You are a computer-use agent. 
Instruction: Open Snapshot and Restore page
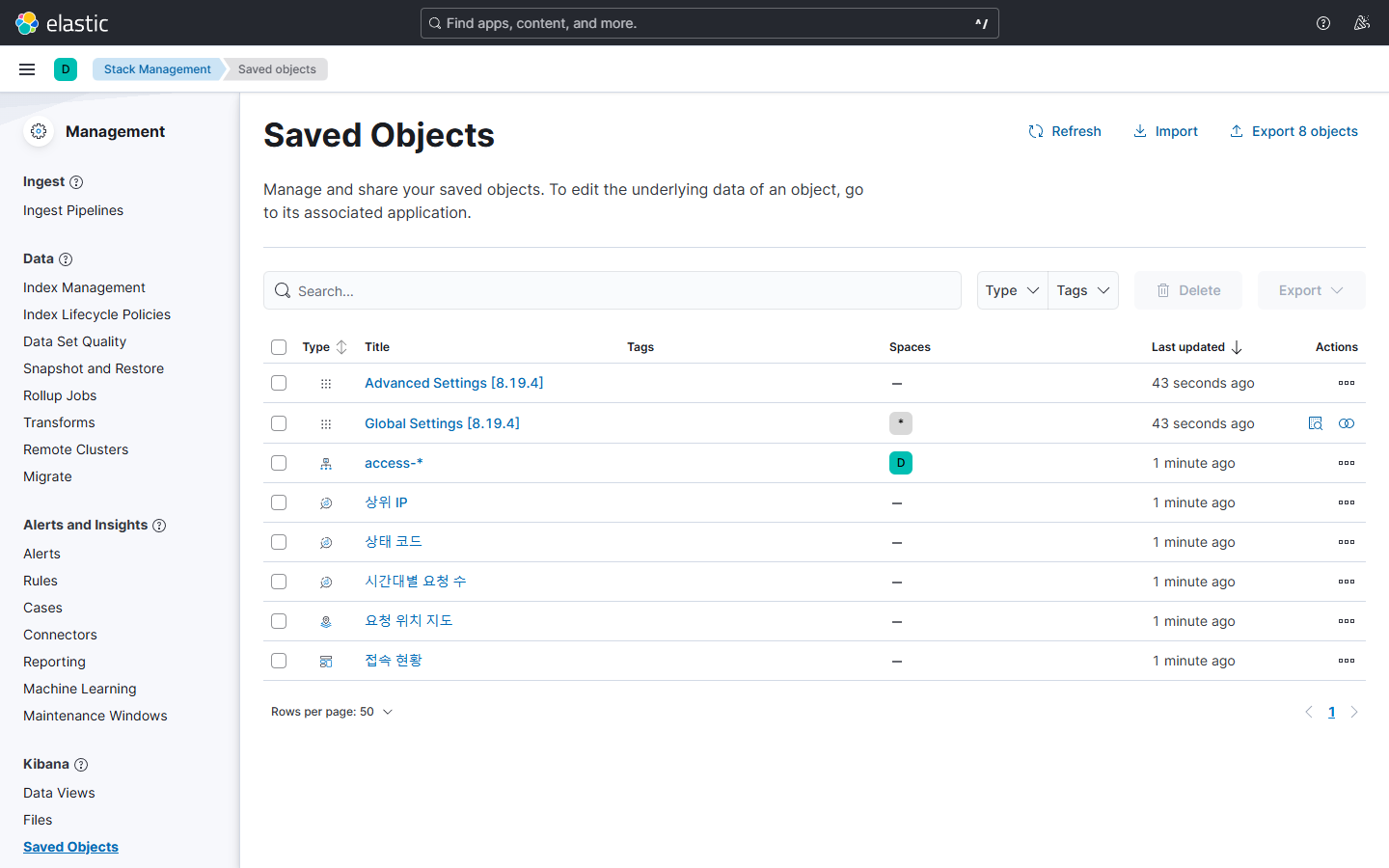[94, 368]
